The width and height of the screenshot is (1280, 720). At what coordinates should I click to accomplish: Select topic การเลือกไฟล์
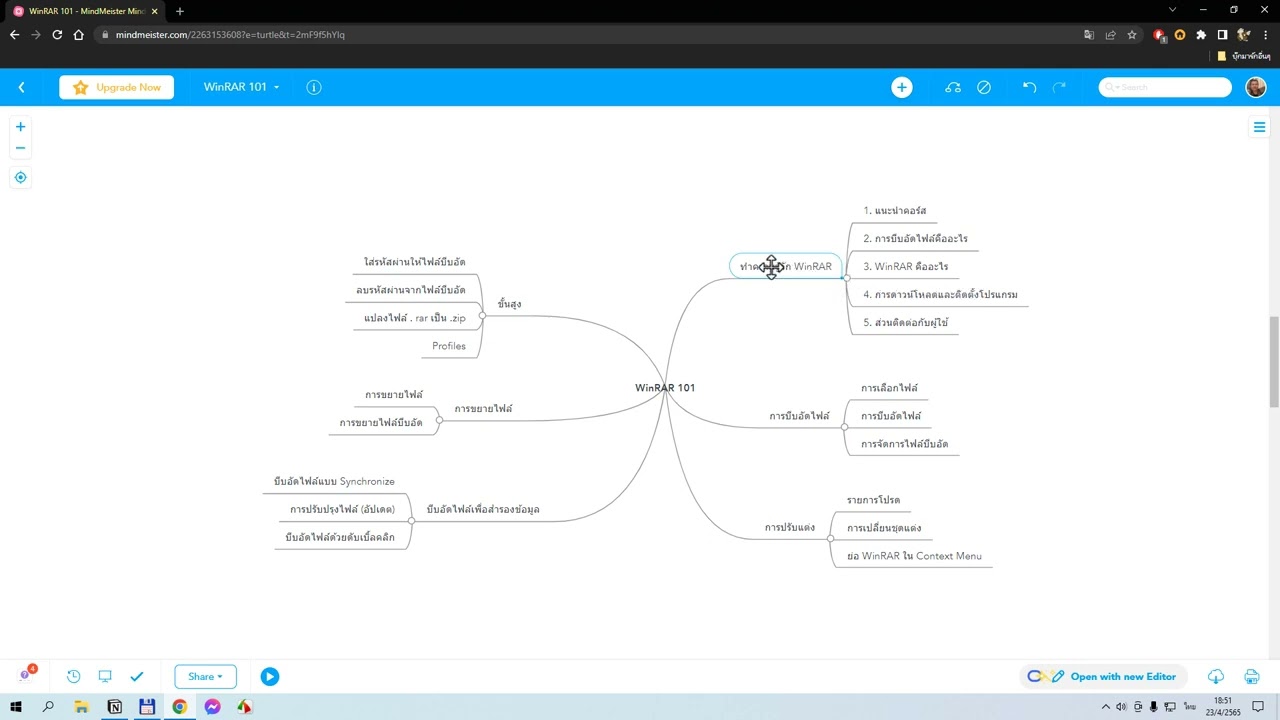[890, 388]
